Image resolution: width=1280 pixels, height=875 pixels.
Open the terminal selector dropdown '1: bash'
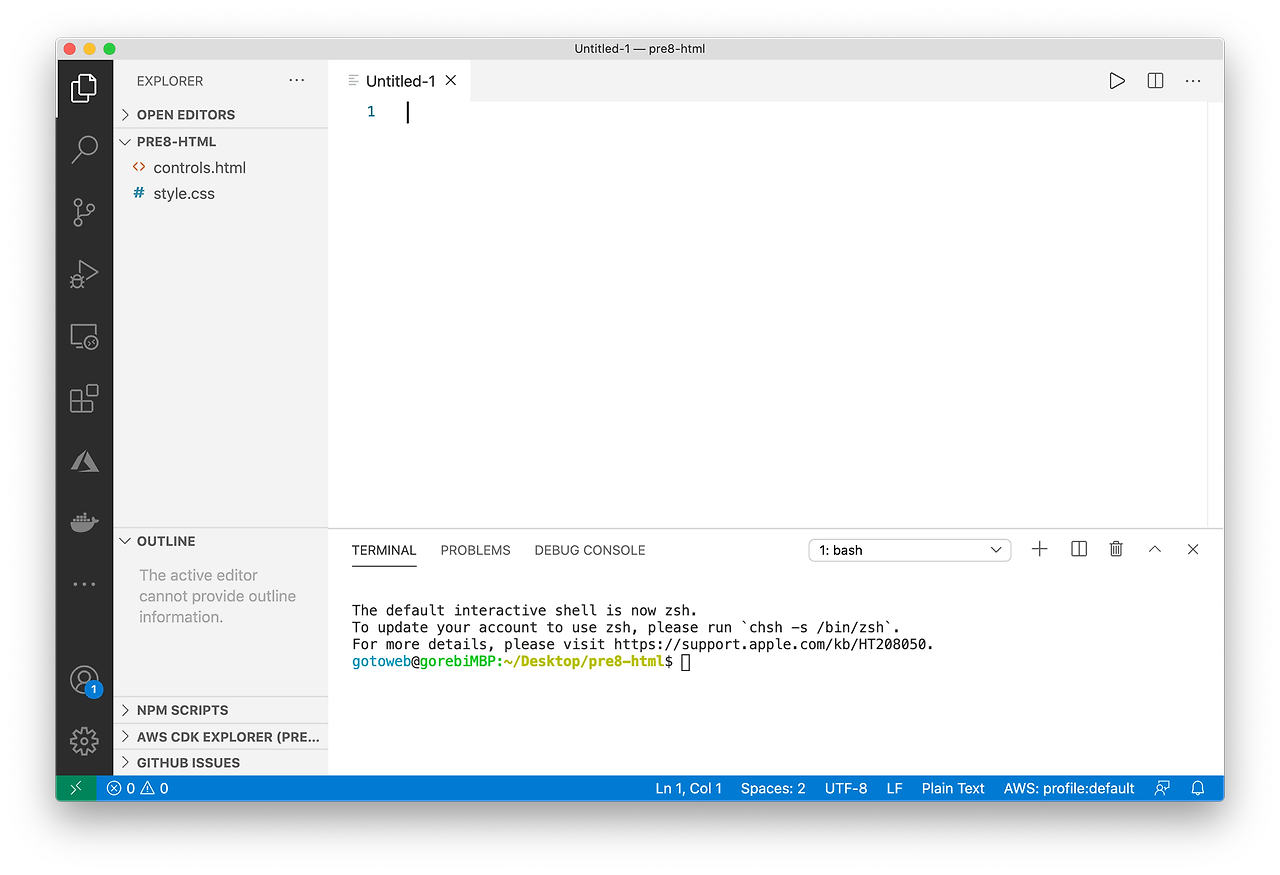point(910,550)
